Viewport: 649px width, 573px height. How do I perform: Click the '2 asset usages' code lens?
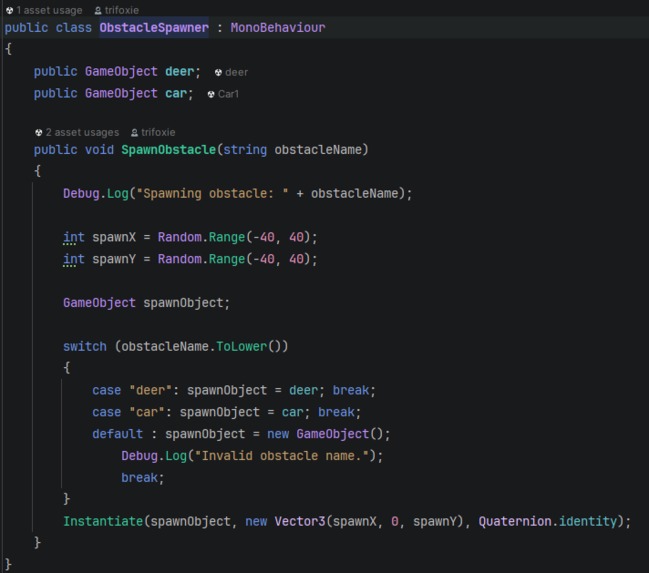[x=82, y=132]
